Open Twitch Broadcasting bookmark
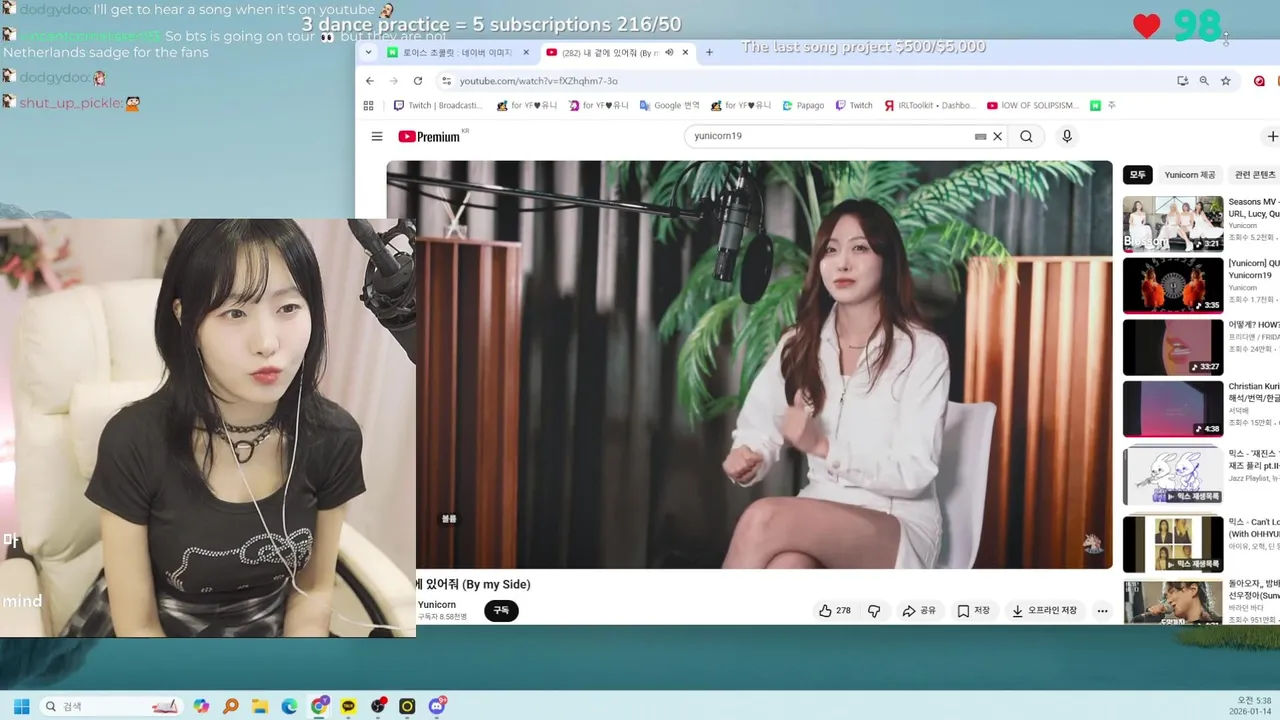The height and width of the screenshot is (720, 1280). click(x=438, y=105)
